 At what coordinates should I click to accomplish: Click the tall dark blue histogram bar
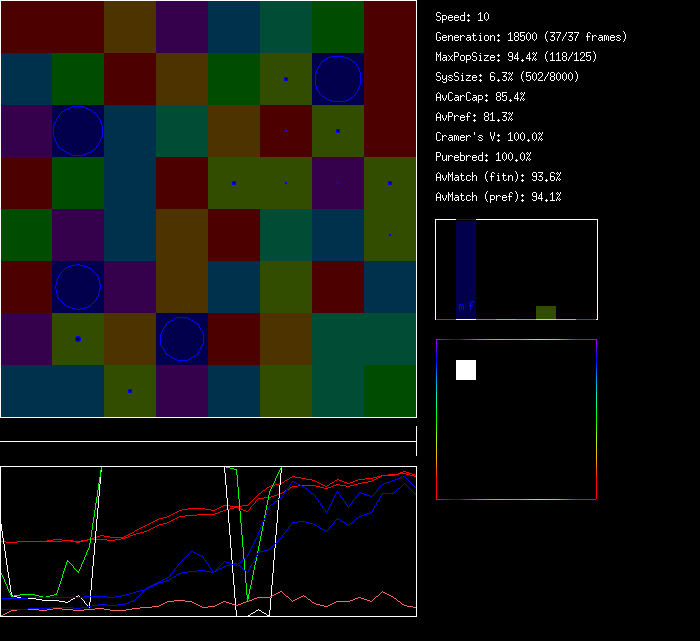[x=466, y=270]
